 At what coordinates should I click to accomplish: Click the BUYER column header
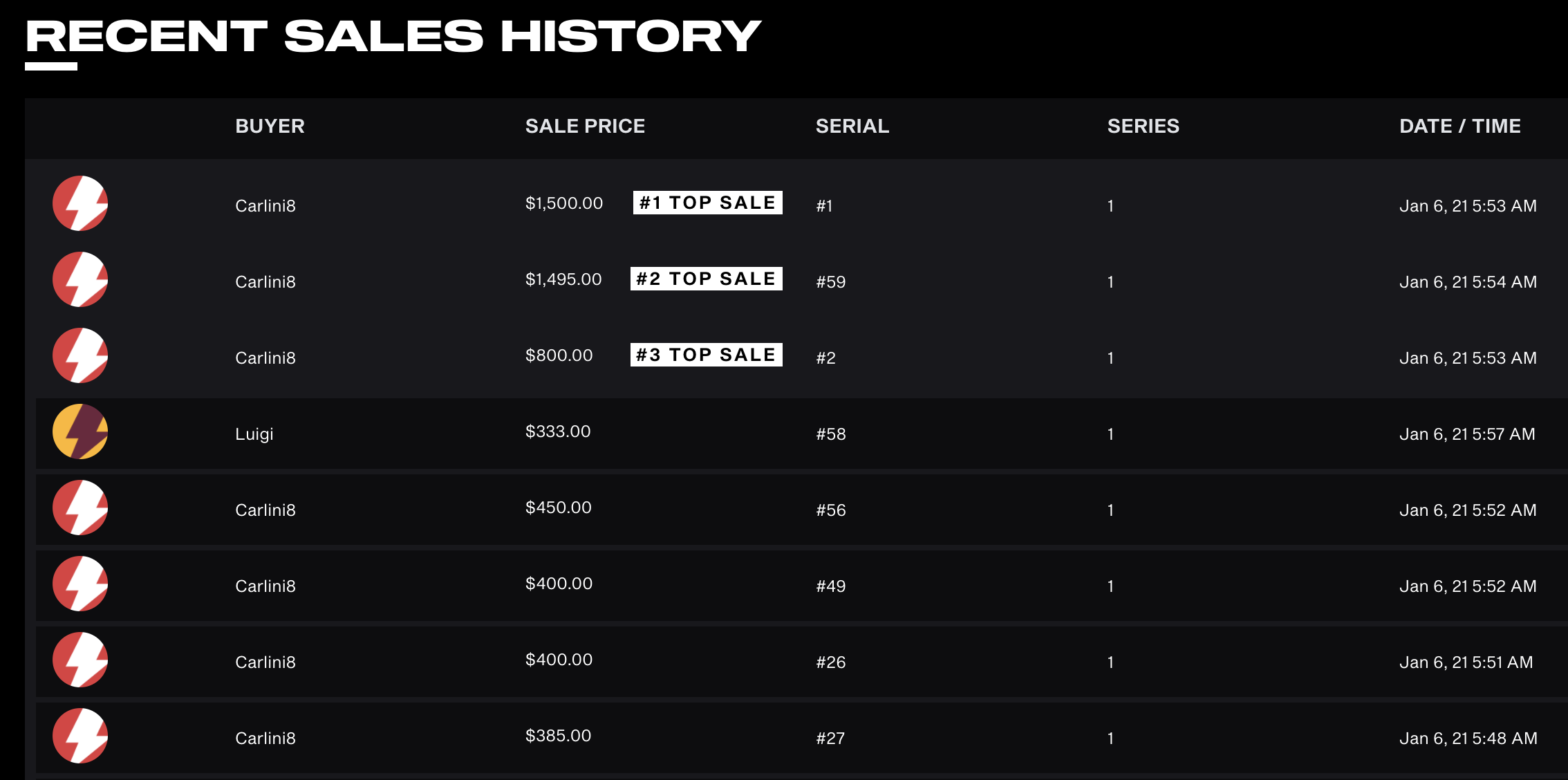pyautogui.click(x=270, y=126)
